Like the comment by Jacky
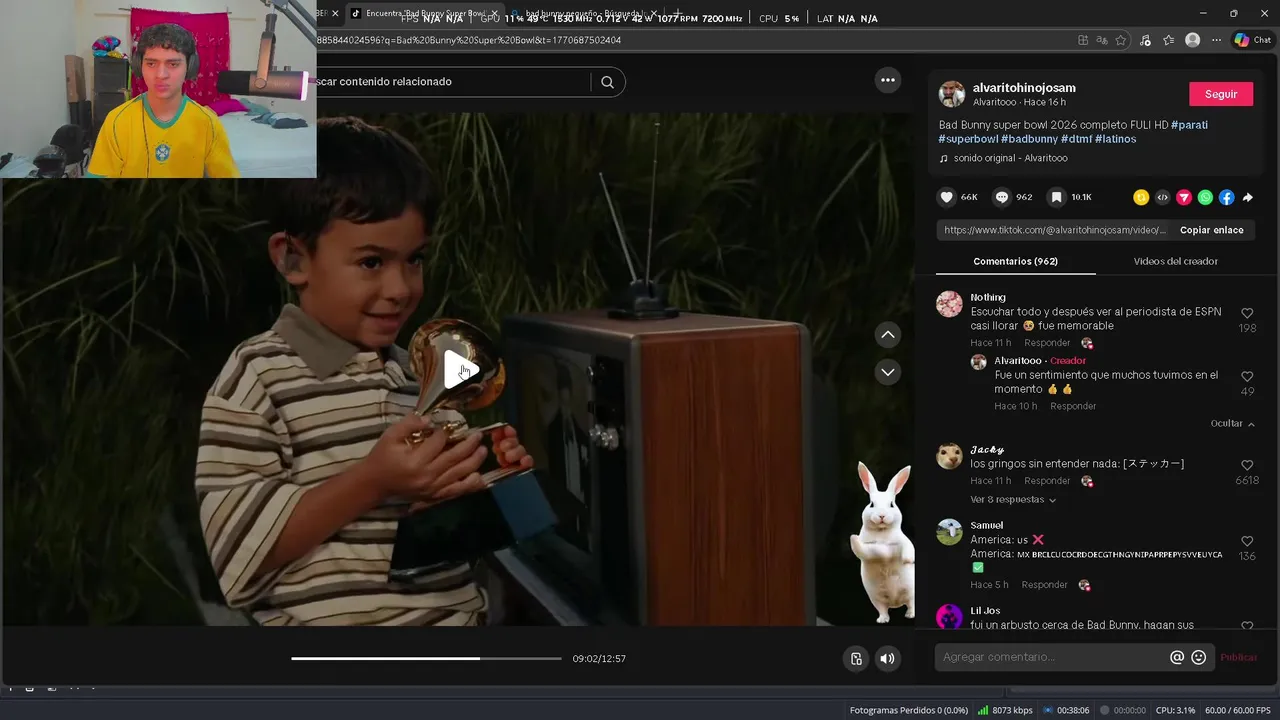The image size is (1280, 720). 1247,465
